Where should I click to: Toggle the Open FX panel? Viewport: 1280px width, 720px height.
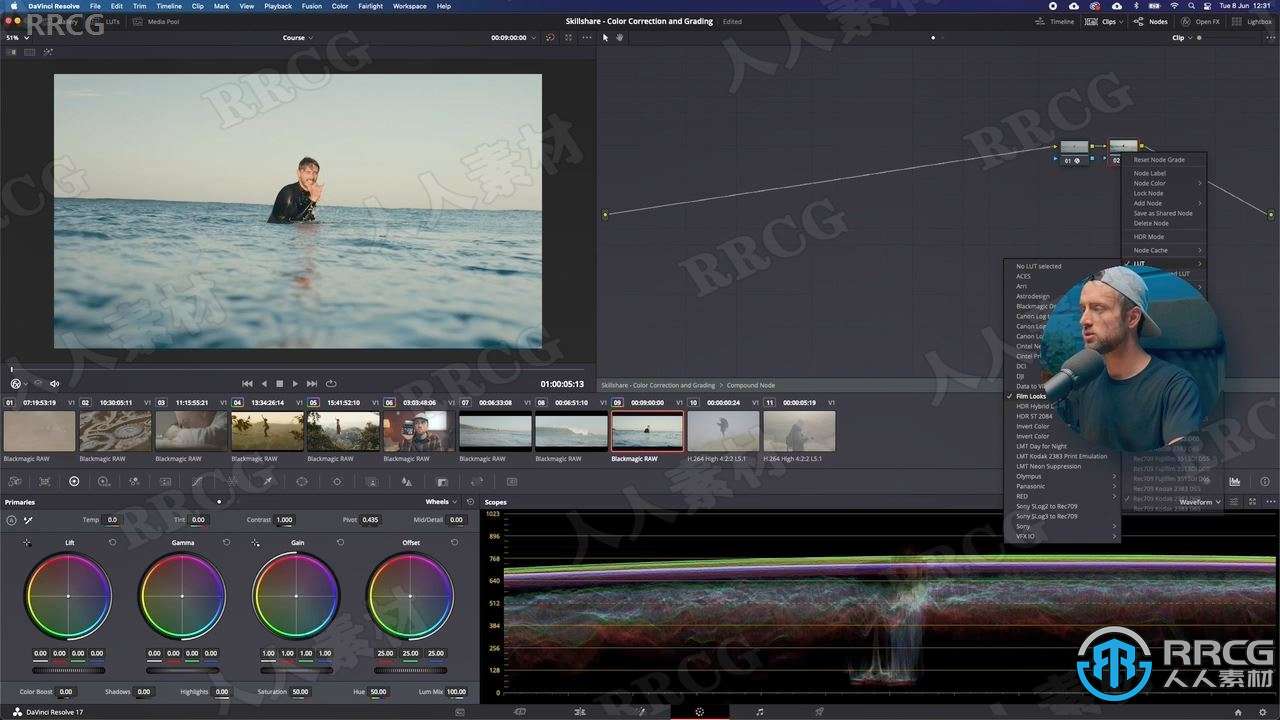1201,21
